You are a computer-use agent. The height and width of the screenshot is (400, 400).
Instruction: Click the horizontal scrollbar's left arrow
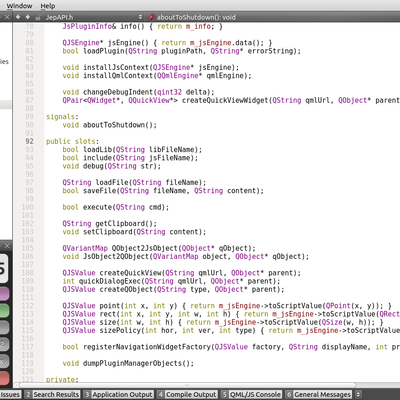pos(16,385)
